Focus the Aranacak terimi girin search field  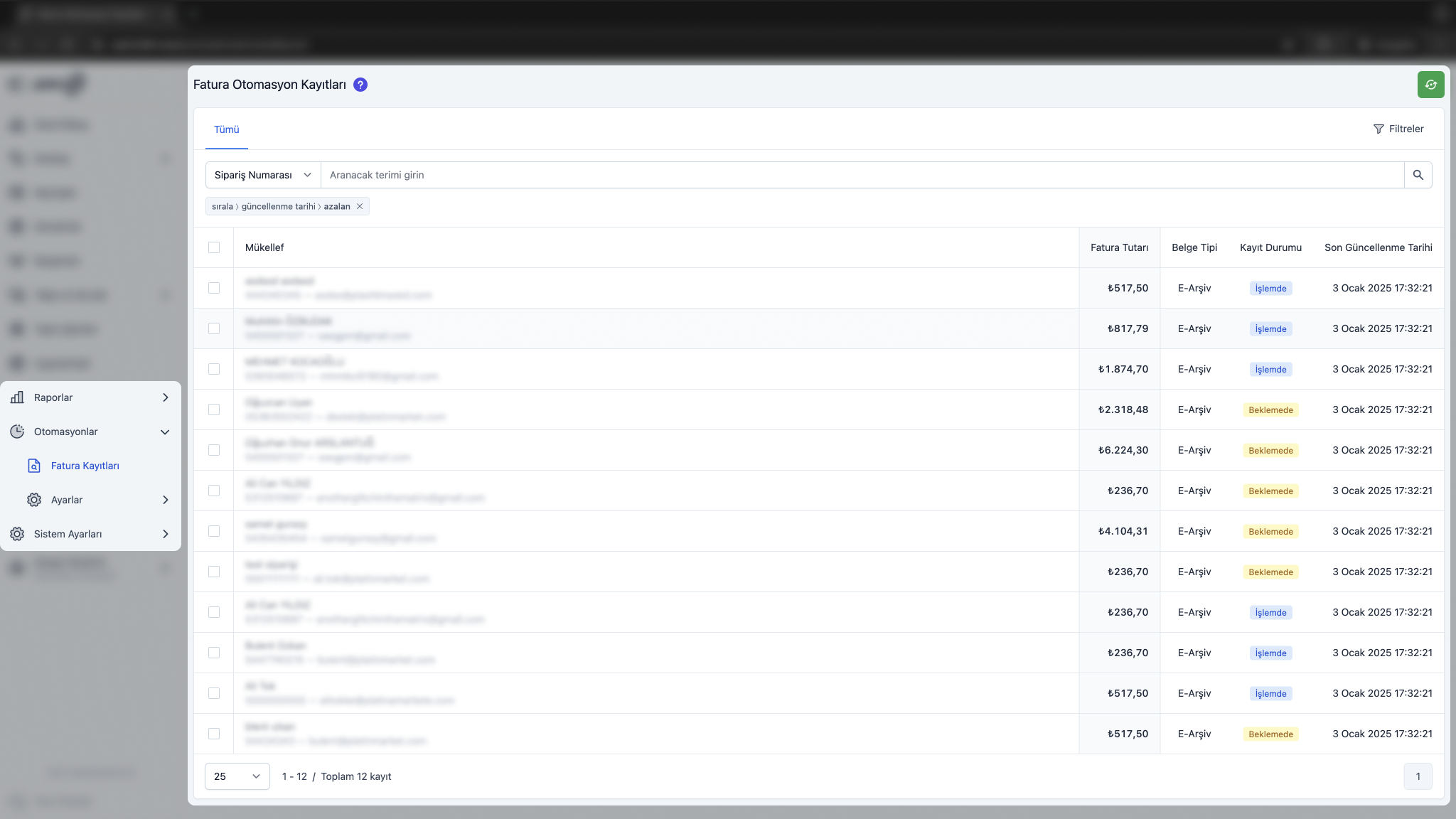[x=862, y=175]
